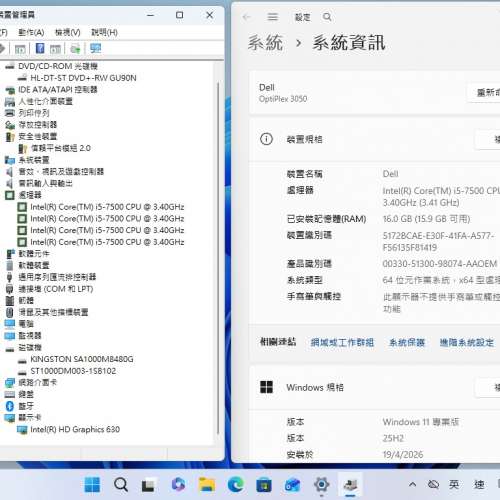
Task: Show hidden system tray icons chevron
Action: click(x=412, y=484)
